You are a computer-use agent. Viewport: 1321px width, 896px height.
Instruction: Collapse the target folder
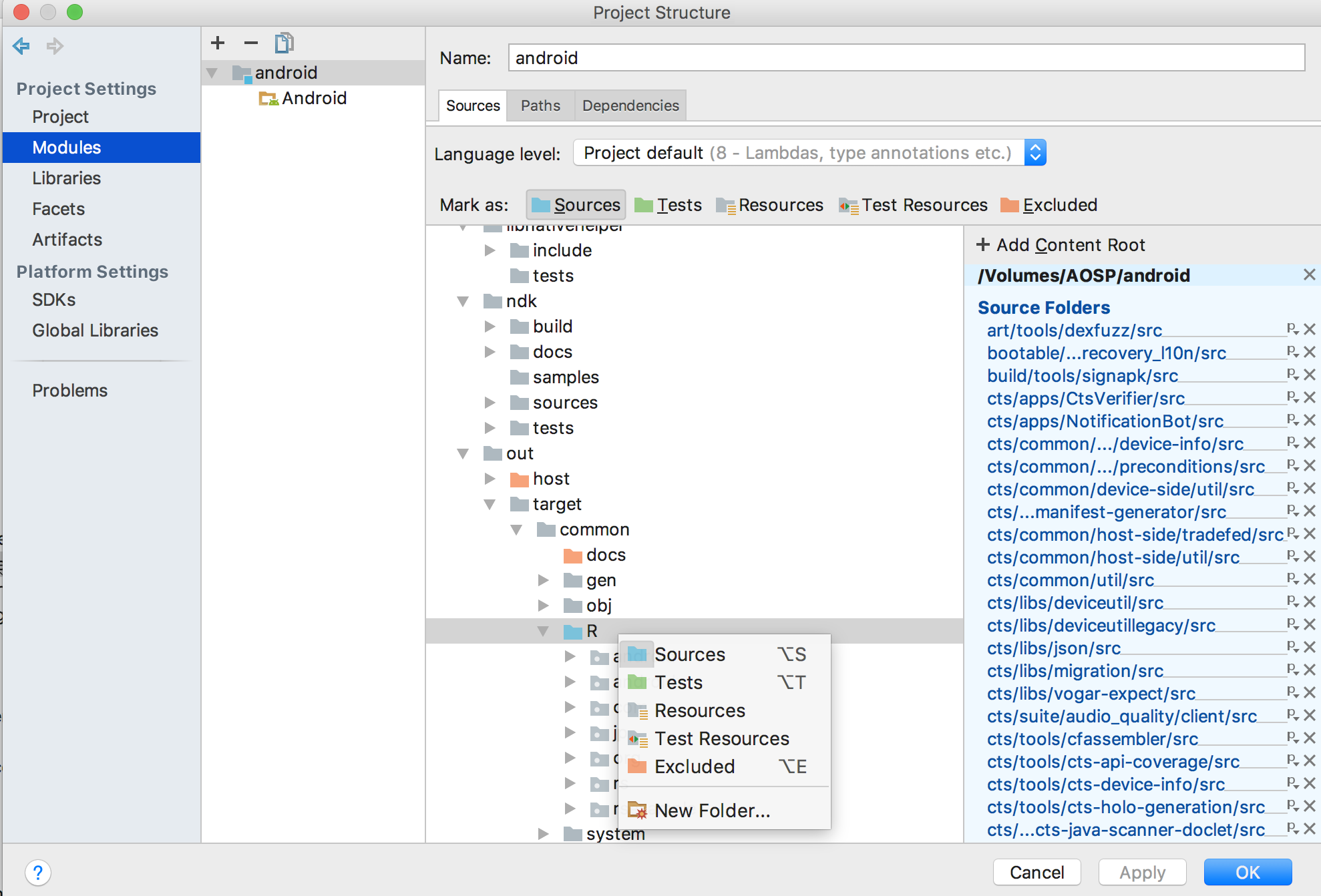[490, 504]
